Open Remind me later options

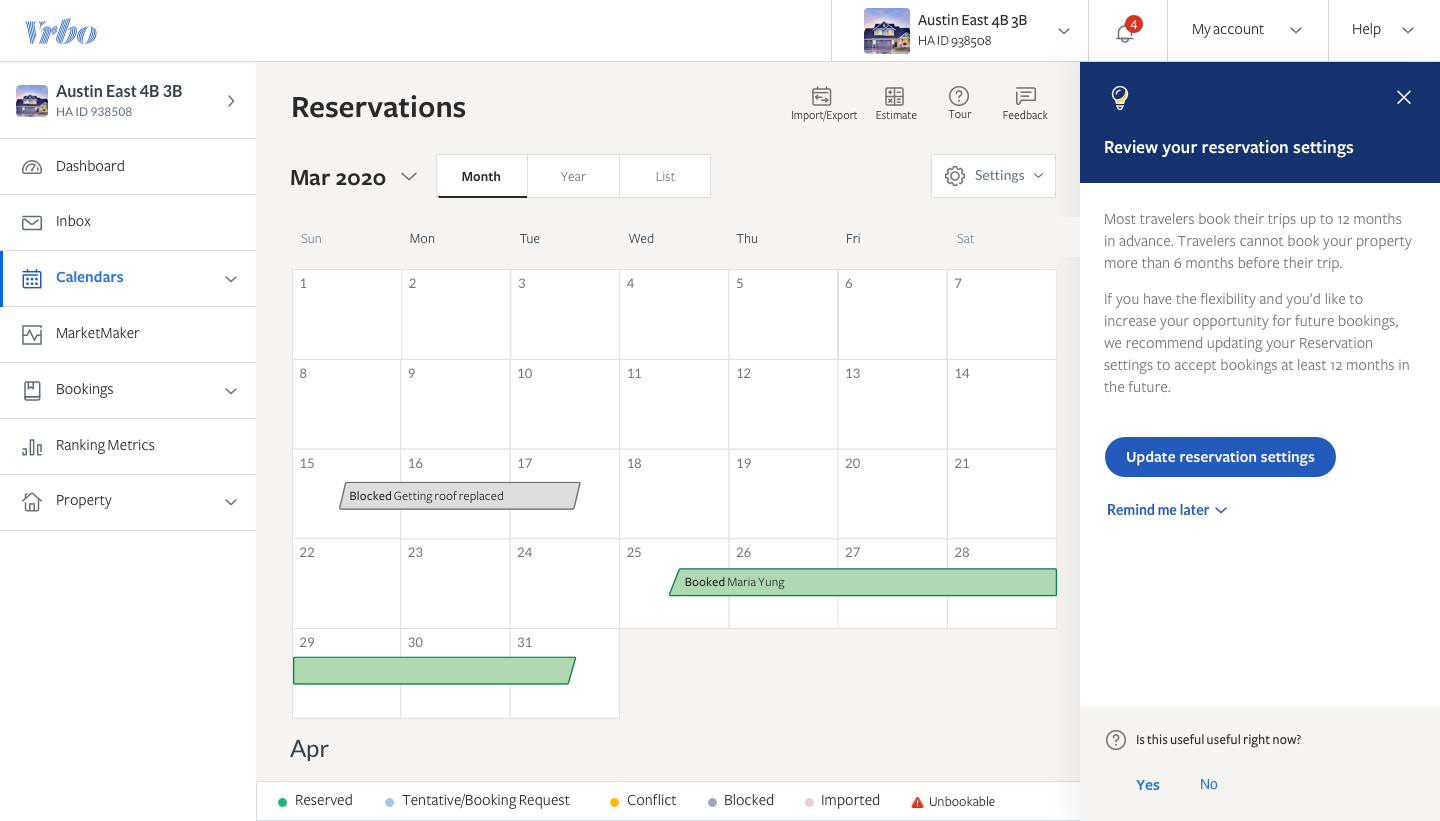coord(1167,510)
